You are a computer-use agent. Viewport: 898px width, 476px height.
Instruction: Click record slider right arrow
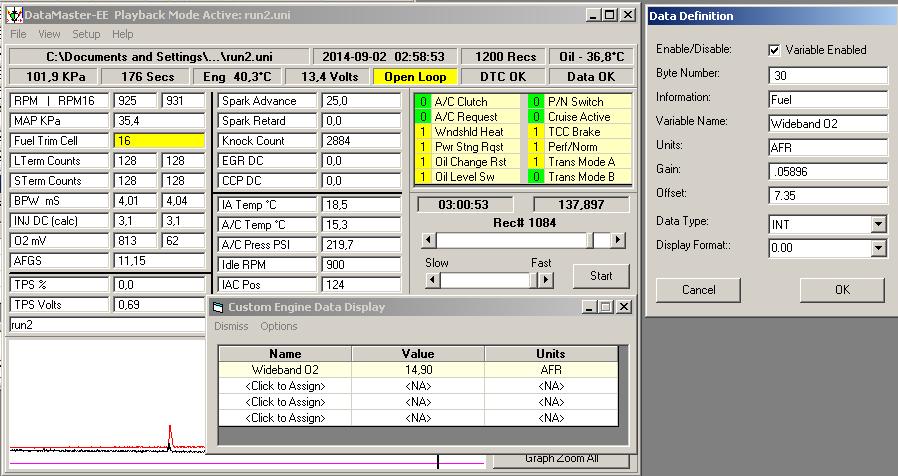coord(617,240)
